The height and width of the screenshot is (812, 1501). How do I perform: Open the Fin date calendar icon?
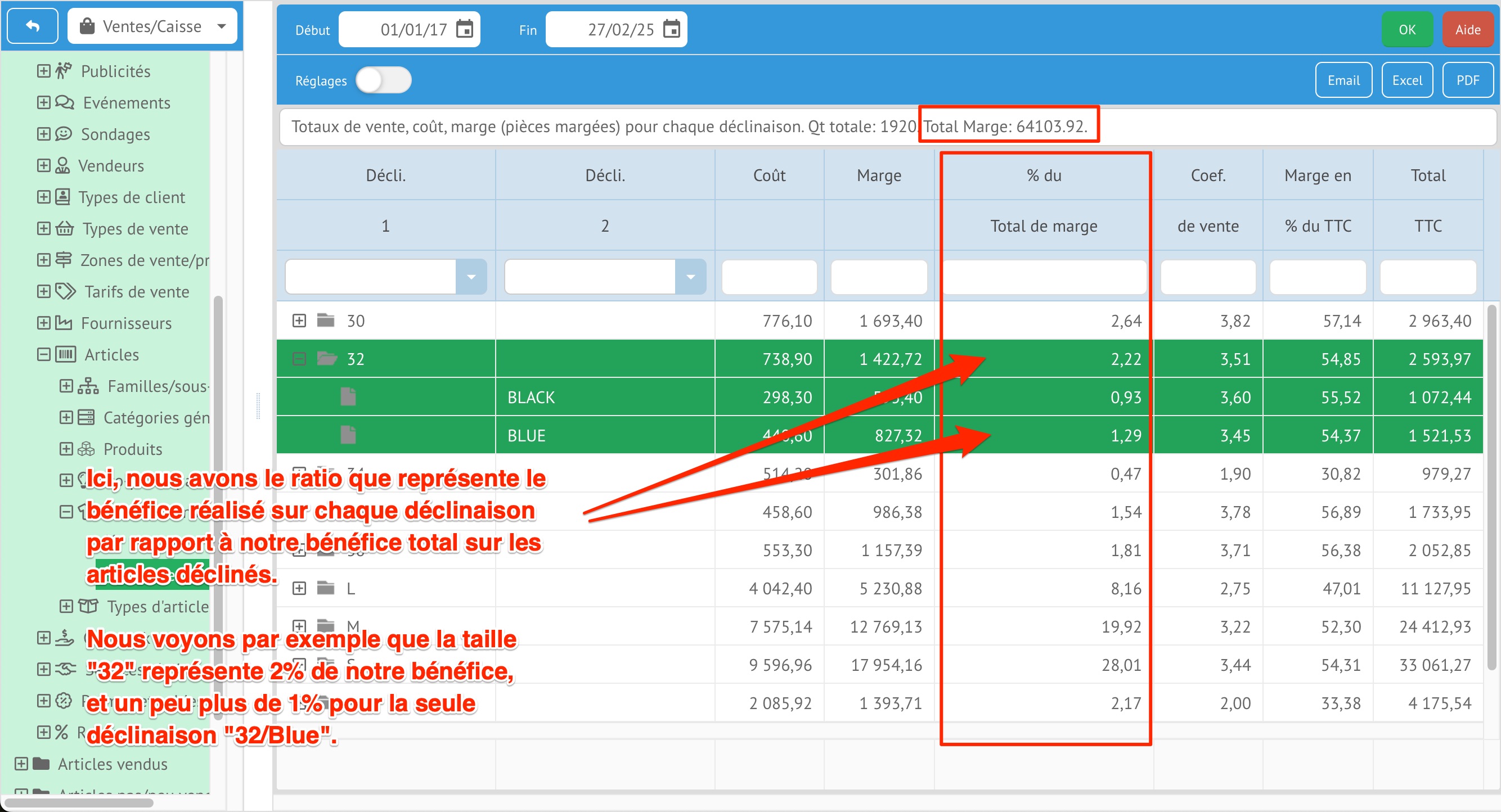(671, 29)
